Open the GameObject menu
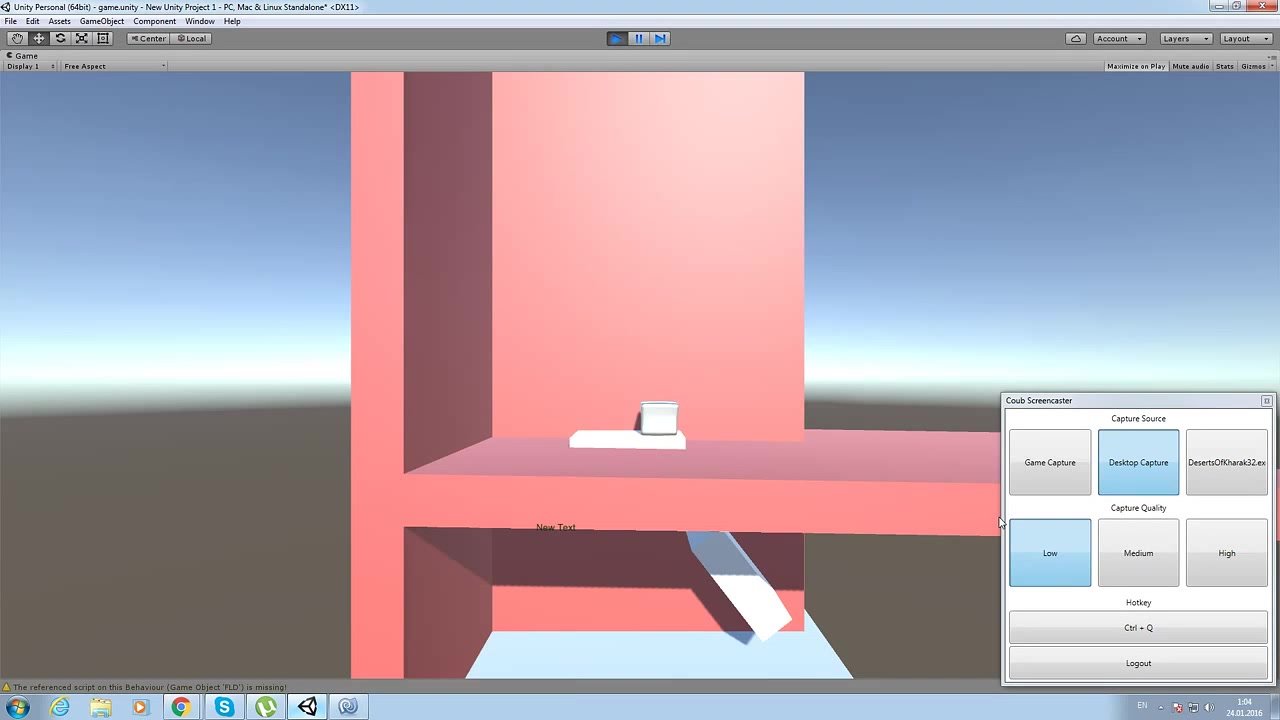The image size is (1280, 720). click(101, 21)
